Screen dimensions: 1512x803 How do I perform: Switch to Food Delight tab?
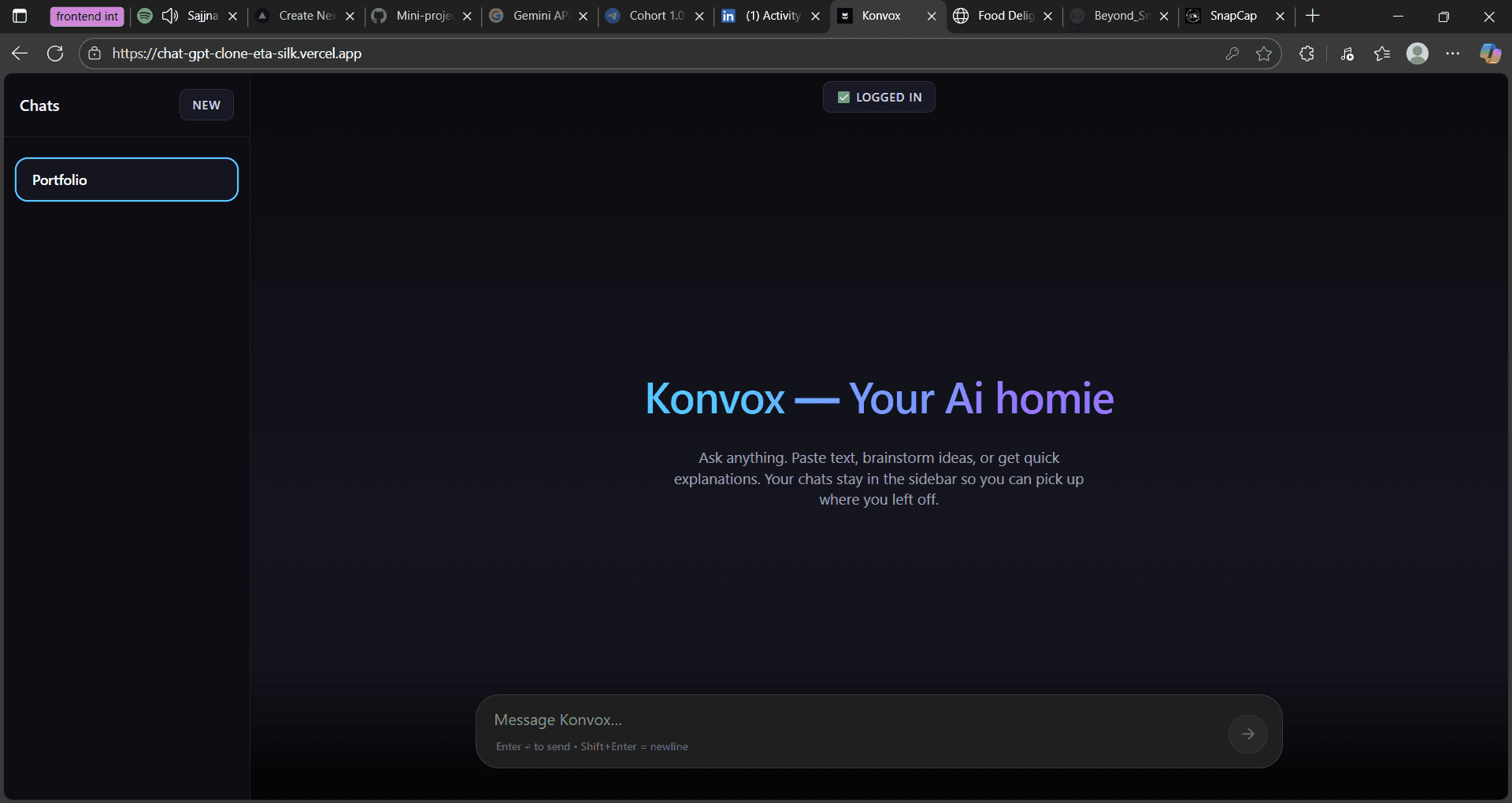coord(1006,16)
